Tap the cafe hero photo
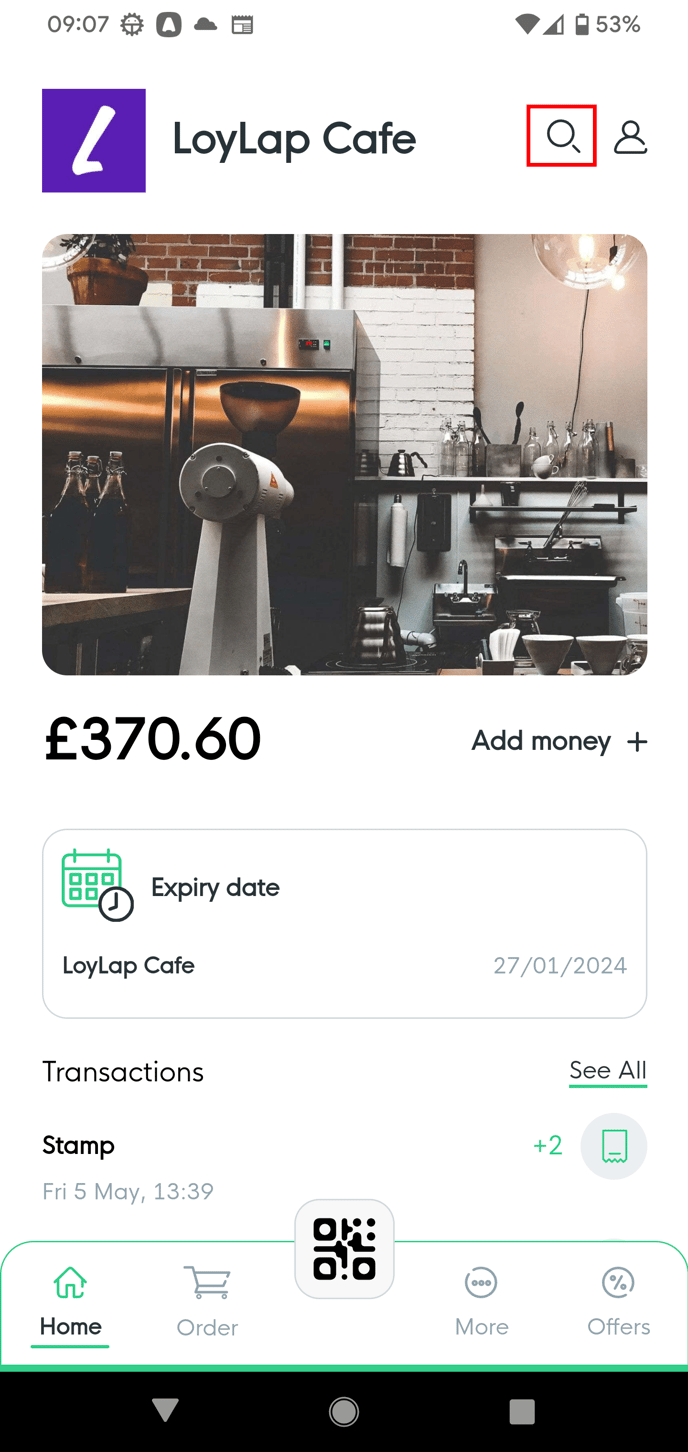The width and height of the screenshot is (688, 1452). pos(344,453)
